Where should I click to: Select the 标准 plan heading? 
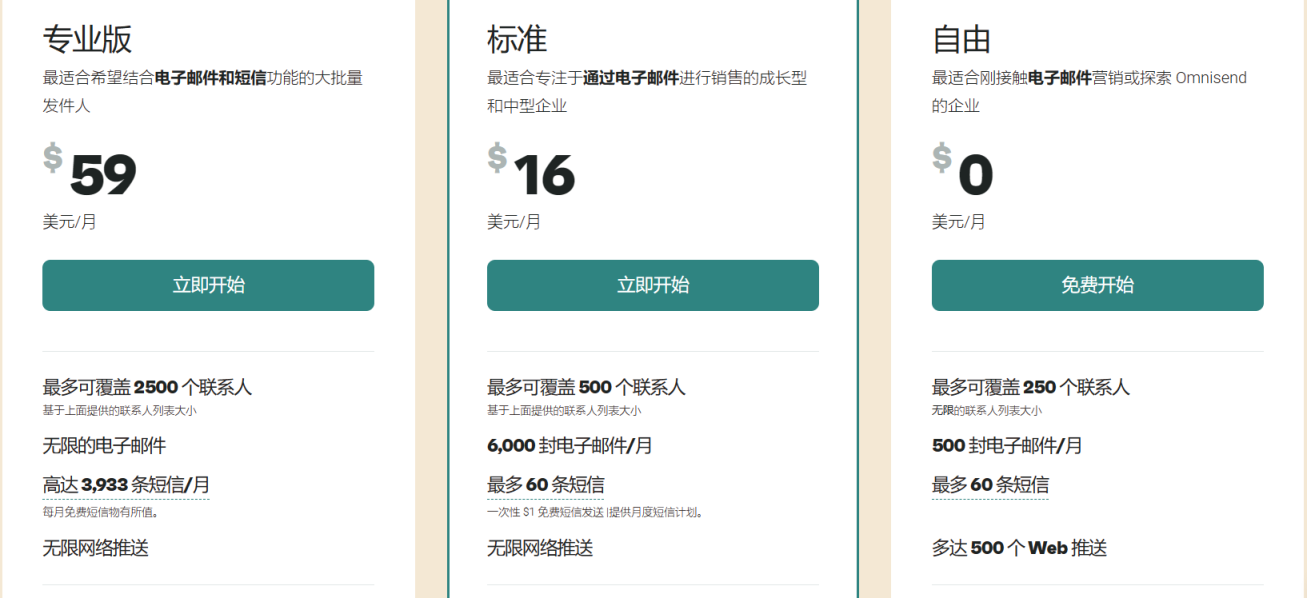click(x=517, y=39)
